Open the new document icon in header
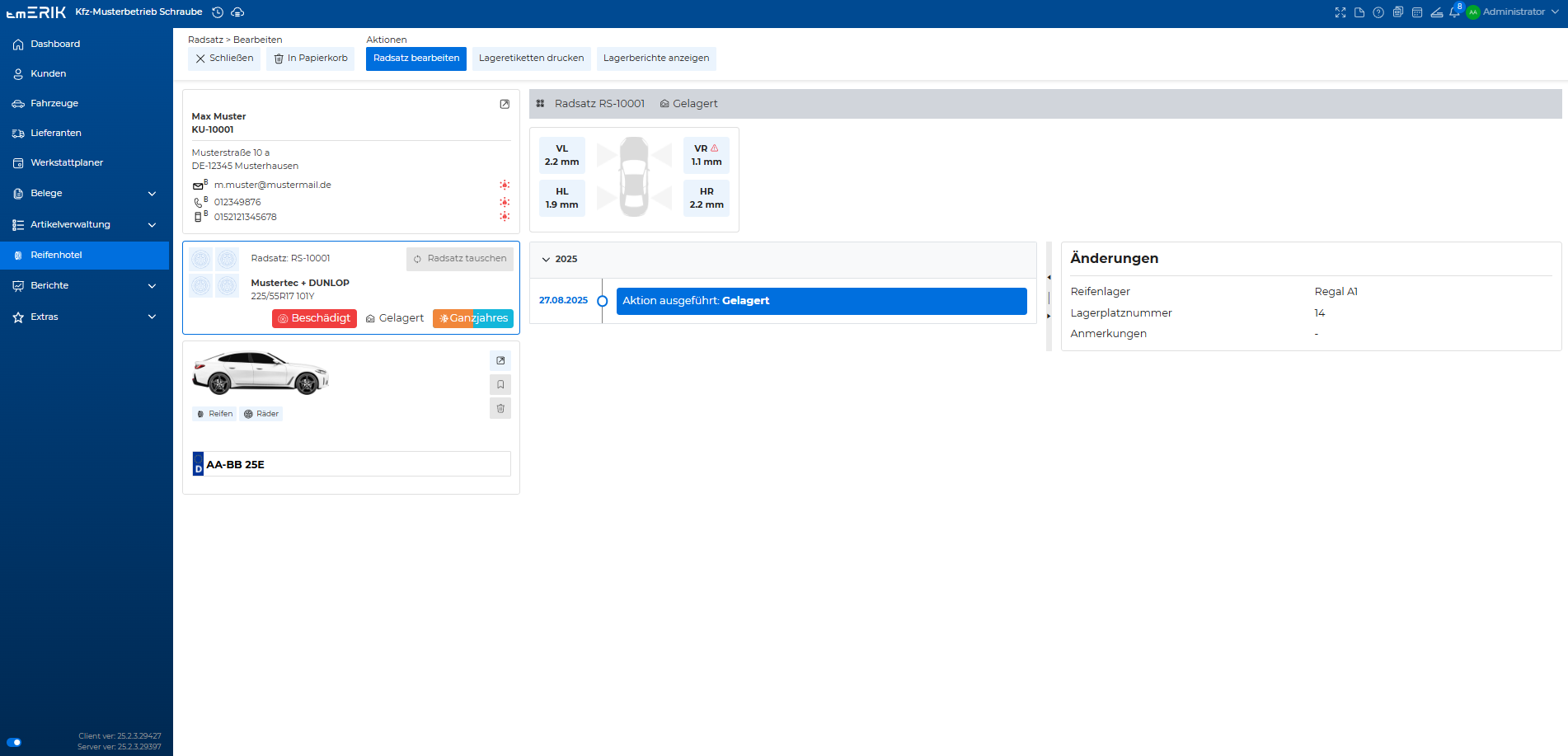Viewport: 1568px width, 756px height. coord(1359,12)
